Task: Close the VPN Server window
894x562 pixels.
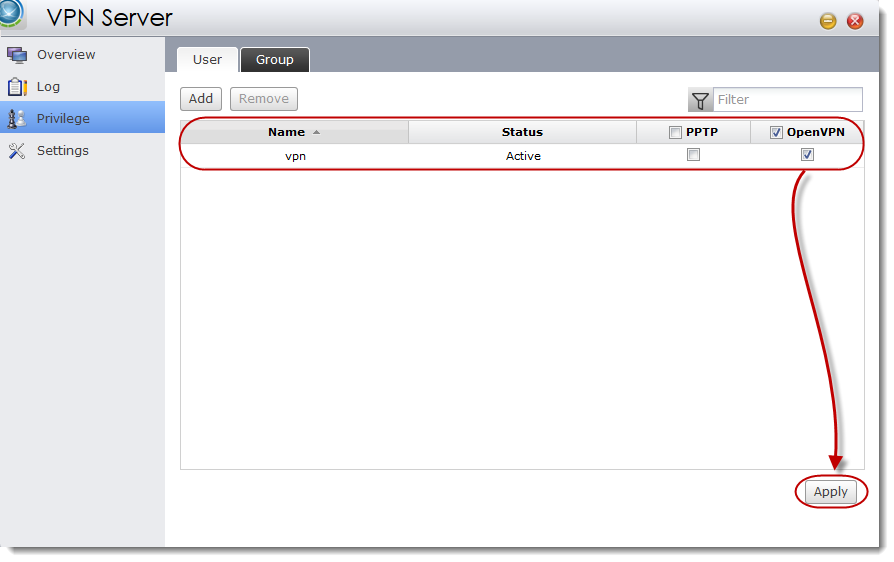Action: coord(855,22)
